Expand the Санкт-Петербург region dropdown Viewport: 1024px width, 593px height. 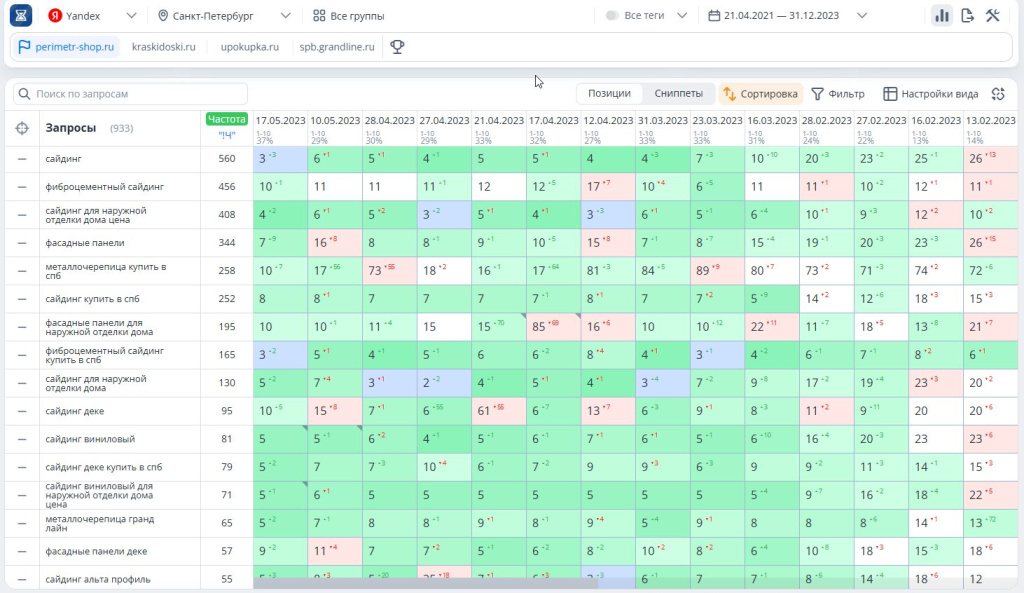tap(225, 16)
